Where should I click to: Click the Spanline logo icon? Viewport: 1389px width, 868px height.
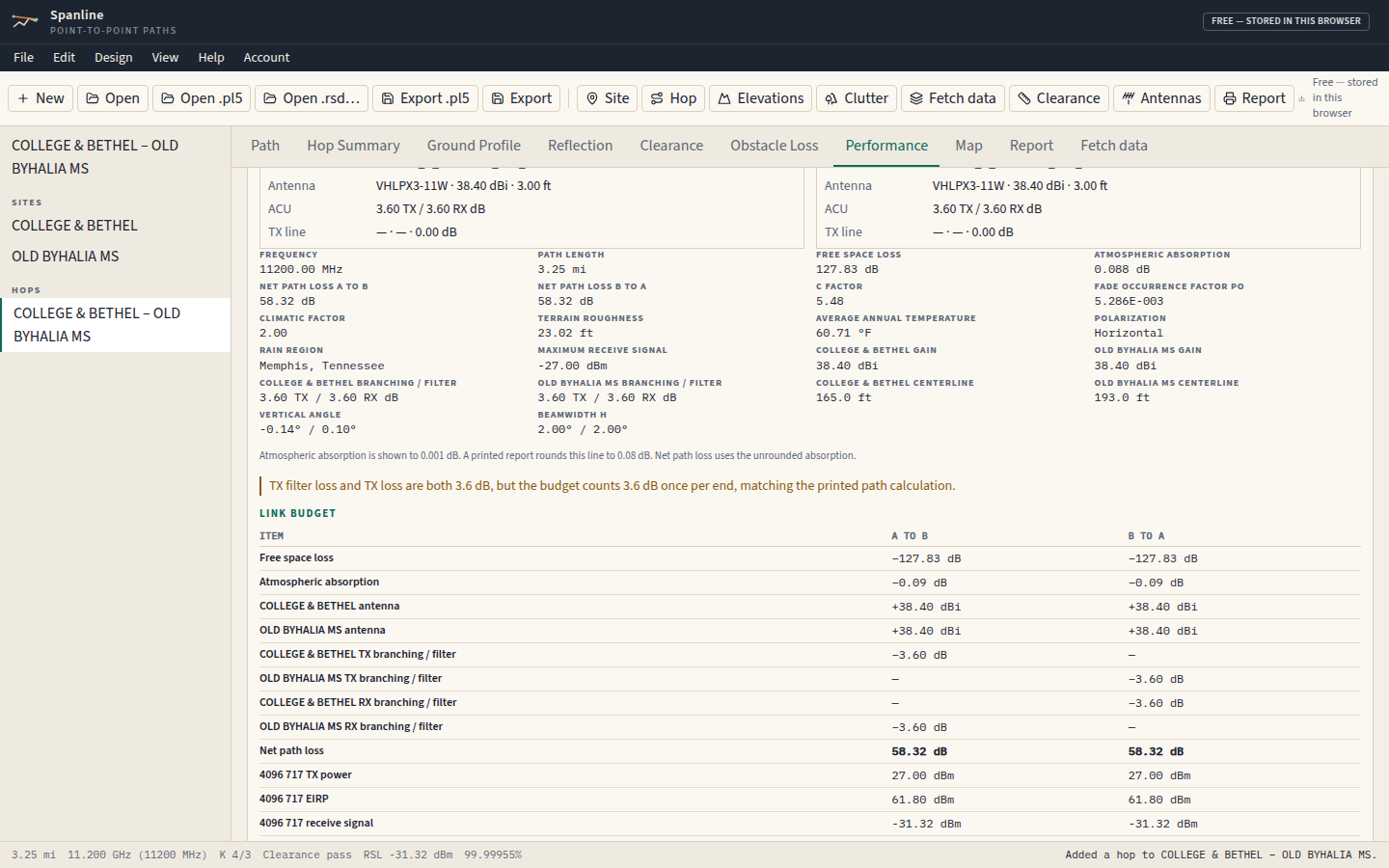[25, 21]
